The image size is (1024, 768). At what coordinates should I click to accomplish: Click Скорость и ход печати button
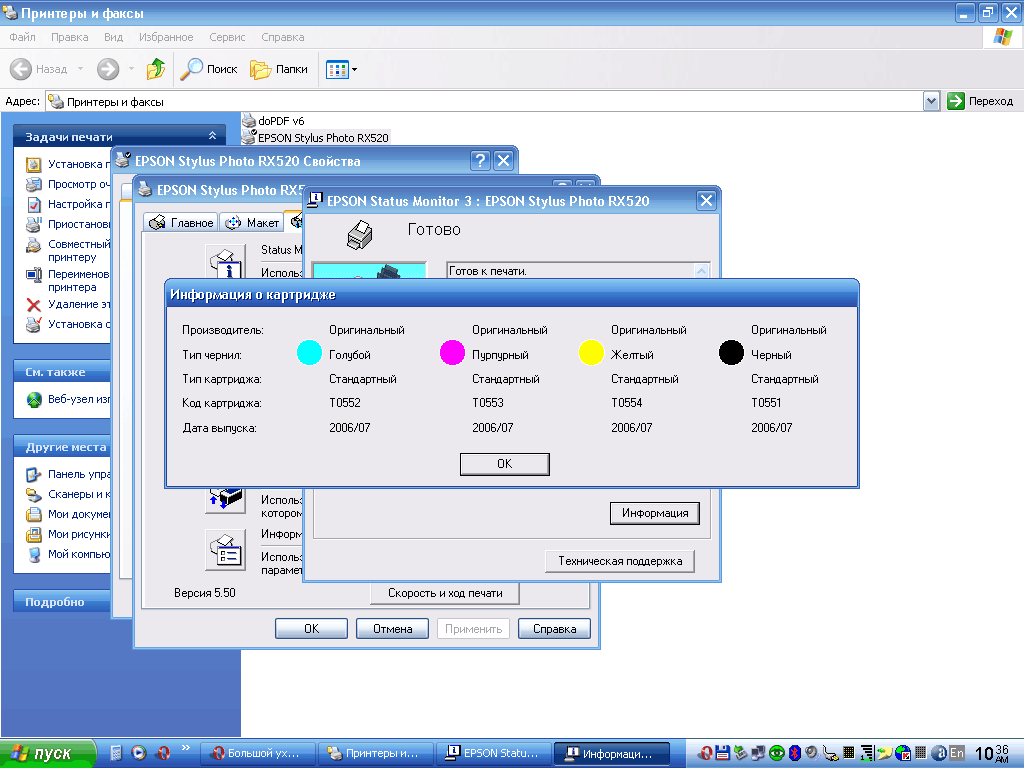click(x=445, y=593)
